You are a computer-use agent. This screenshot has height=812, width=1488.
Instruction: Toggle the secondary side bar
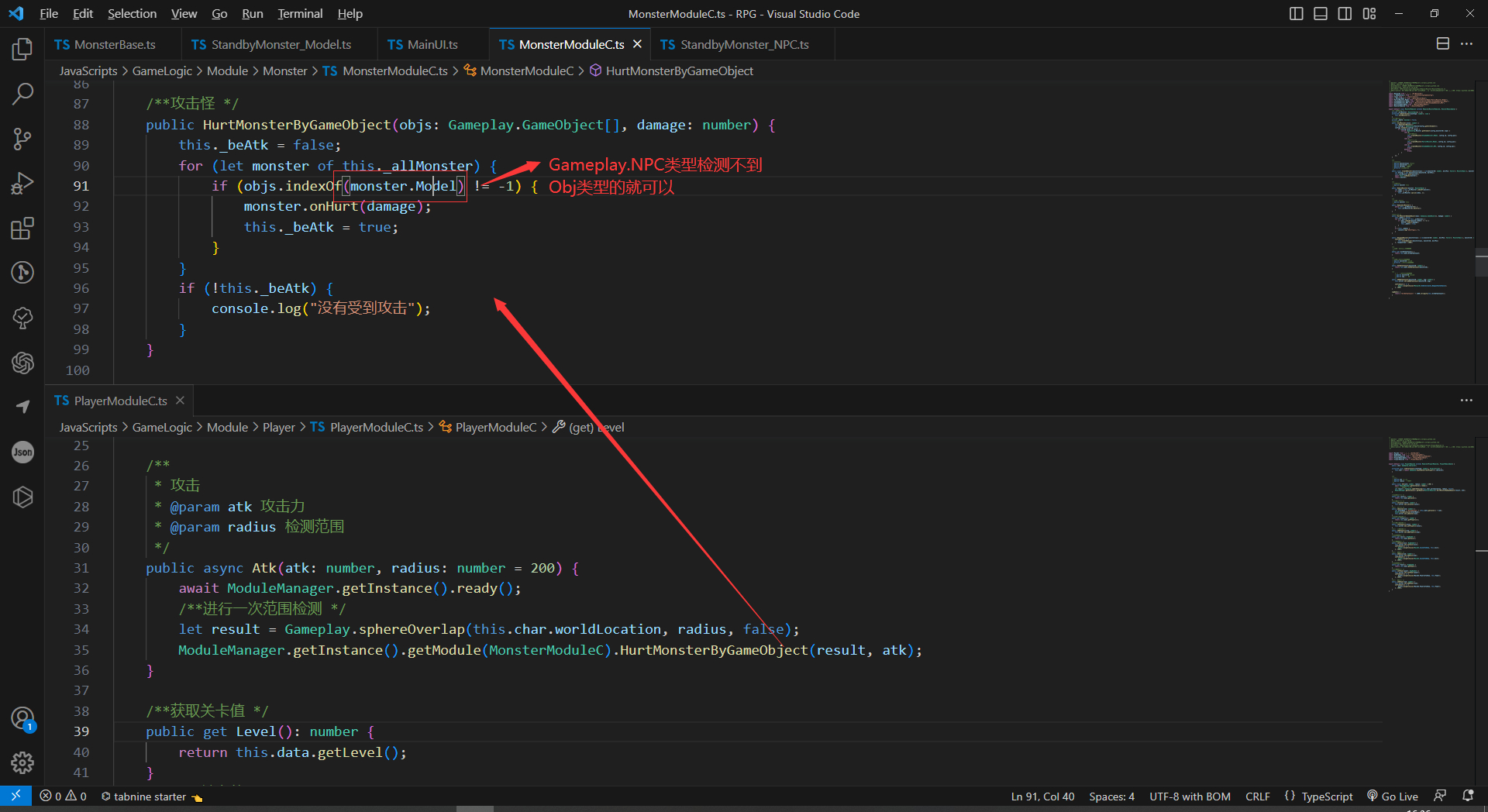pyautogui.click(x=1345, y=14)
